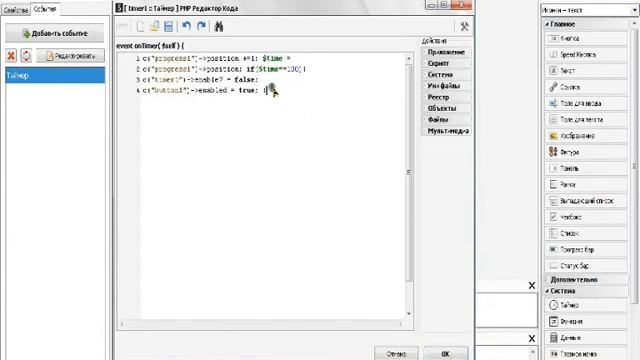Expand the Скрипт actions category
This screenshot has width=640, height=360.
pyautogui.click(x=446, y=64)
